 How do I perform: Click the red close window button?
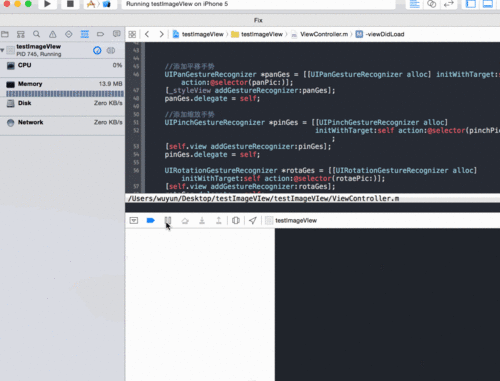[7, 4]
